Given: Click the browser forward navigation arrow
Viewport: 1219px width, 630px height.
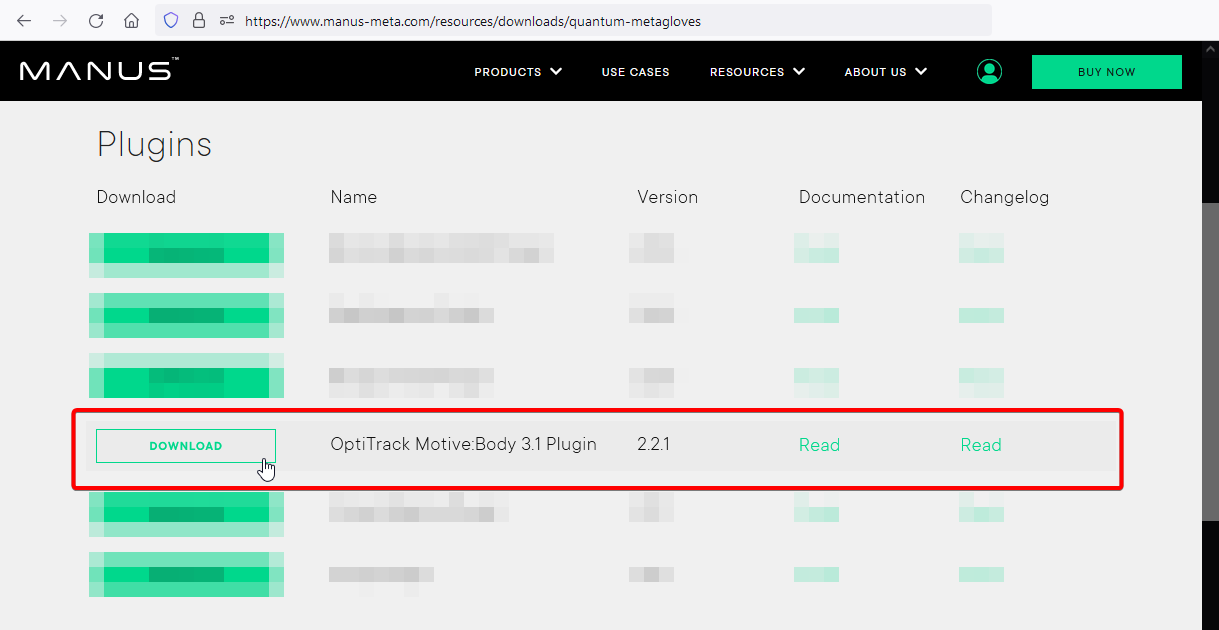Looking at the screenshot, I should [x=59, y=20].
